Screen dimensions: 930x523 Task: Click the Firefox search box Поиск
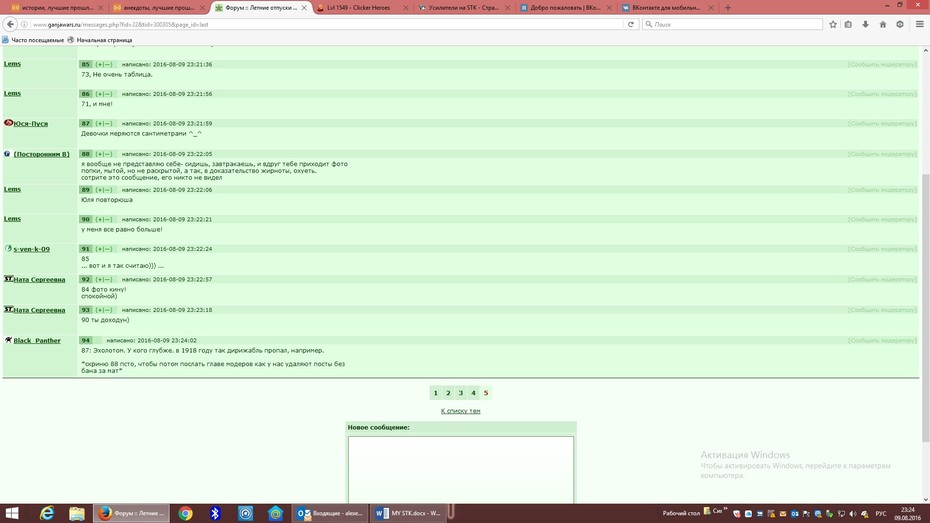tap(732, 24)
